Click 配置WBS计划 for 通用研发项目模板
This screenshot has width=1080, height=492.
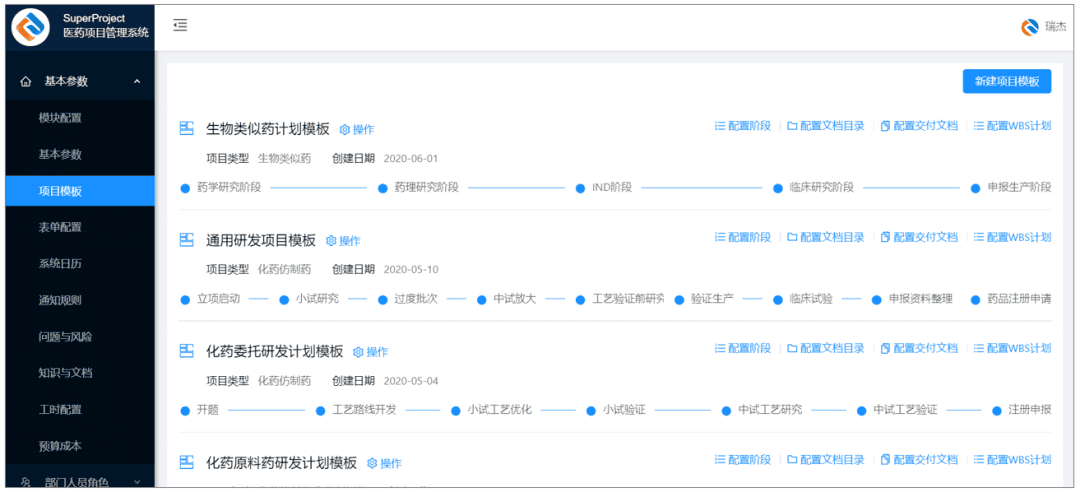(1012, 237)
